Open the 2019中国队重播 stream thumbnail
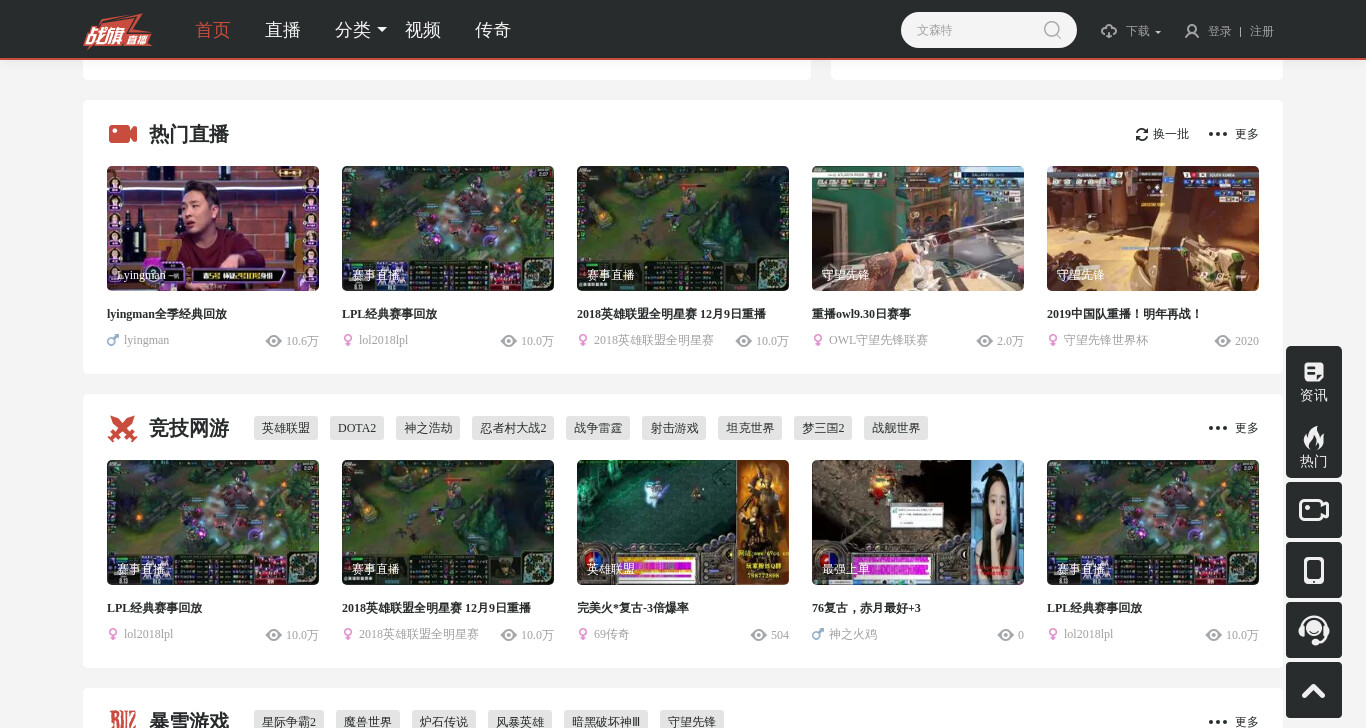This screenshot has width=1366, height=728. click(x=1153, y=228)
